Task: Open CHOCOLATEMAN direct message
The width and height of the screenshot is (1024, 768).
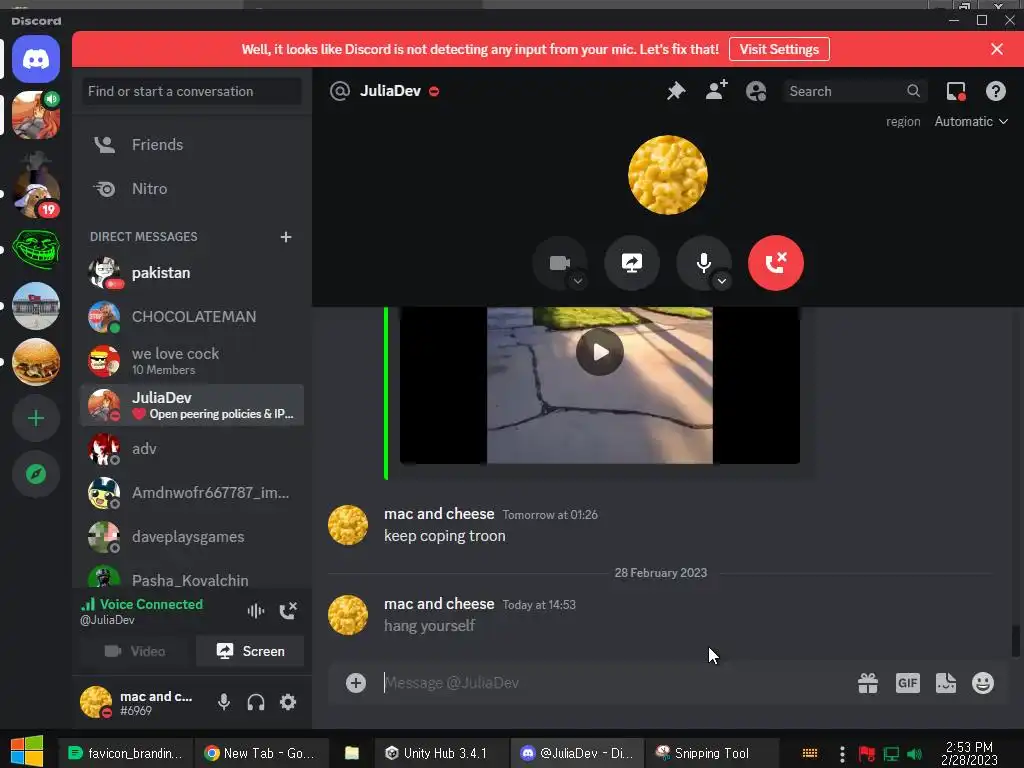Action: (x=192, y=317)
